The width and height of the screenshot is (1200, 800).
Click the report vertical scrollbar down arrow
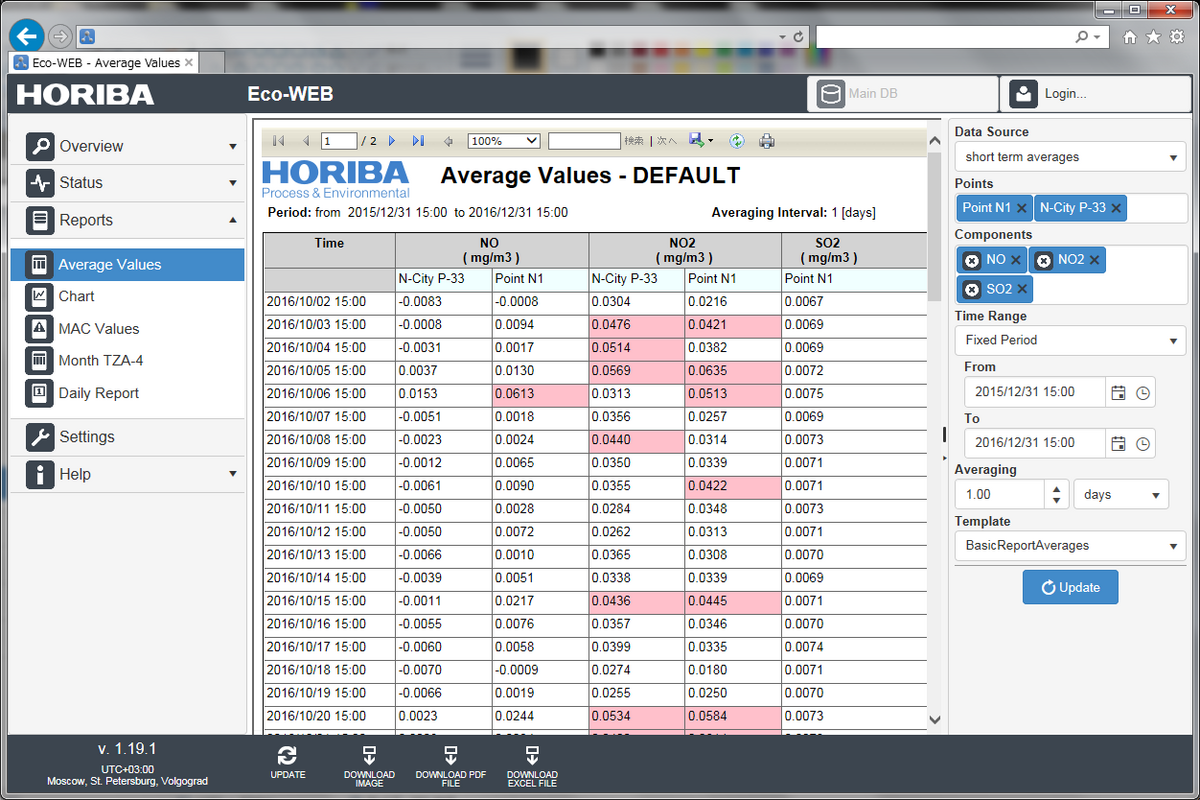[x=935, y=719]
